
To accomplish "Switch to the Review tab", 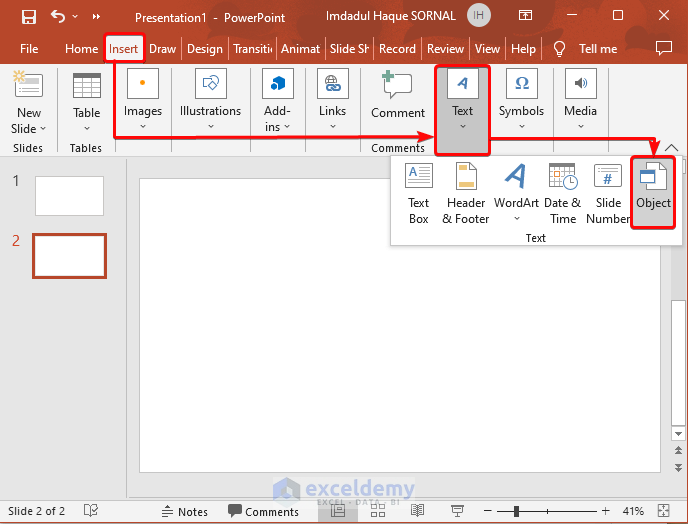I will 445,49.
